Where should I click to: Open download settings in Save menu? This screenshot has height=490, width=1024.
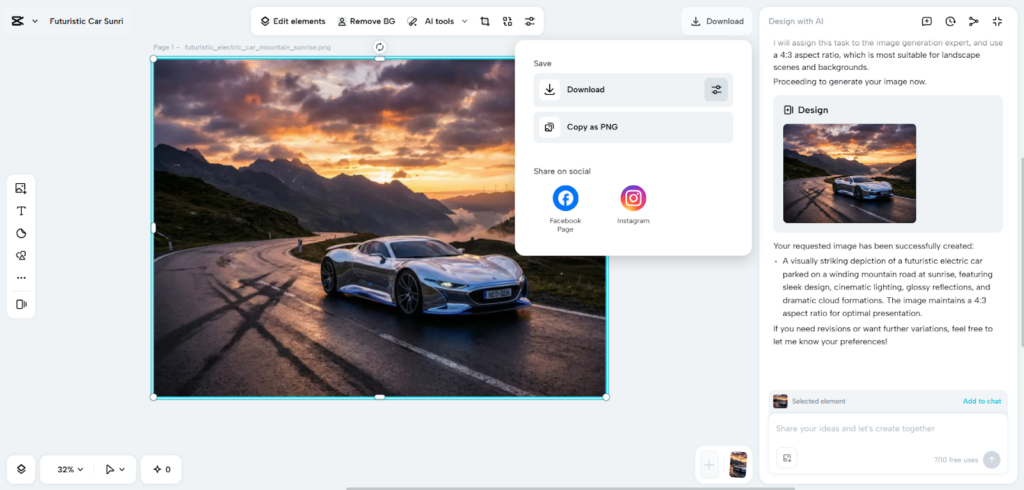(716, 90)
